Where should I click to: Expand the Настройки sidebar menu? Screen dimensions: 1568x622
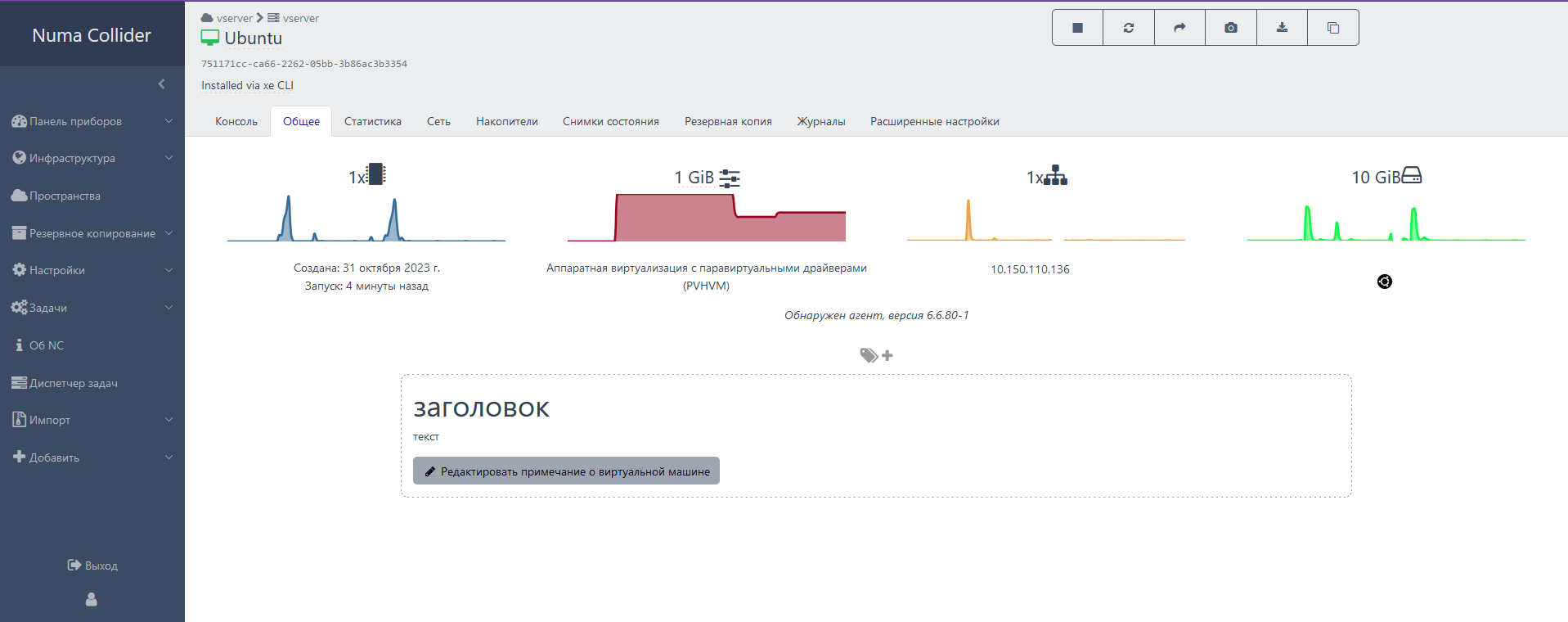(x=92, y=270)
